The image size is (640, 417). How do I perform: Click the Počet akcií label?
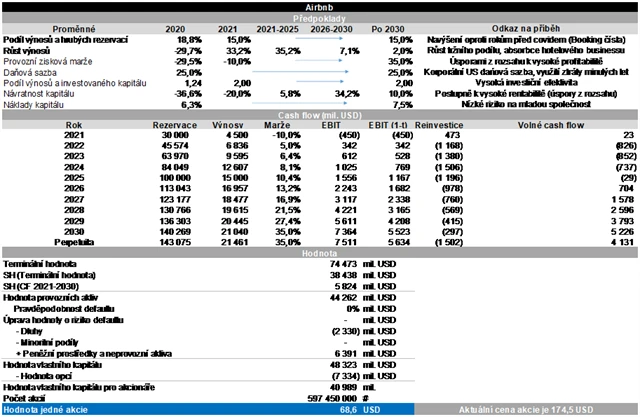(x=24, y=399)
